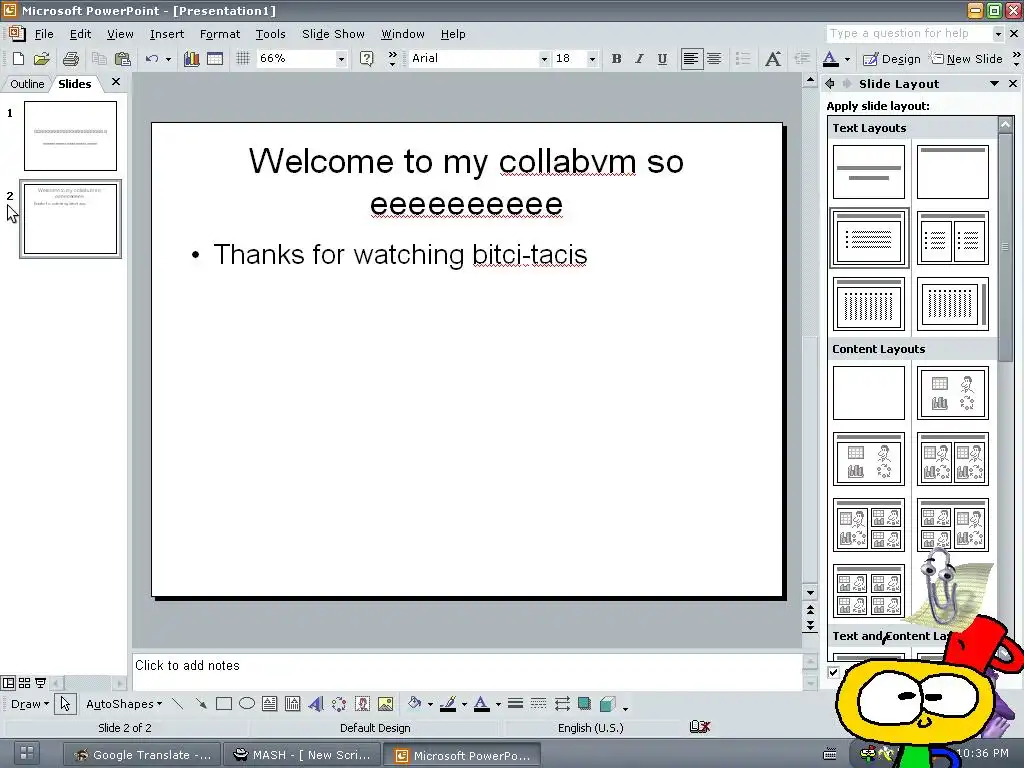Choose Arrow Style in drawing toolbar
Image resolution: width=1024 pixels, height=768 pixels.
(x=562, y=703)
